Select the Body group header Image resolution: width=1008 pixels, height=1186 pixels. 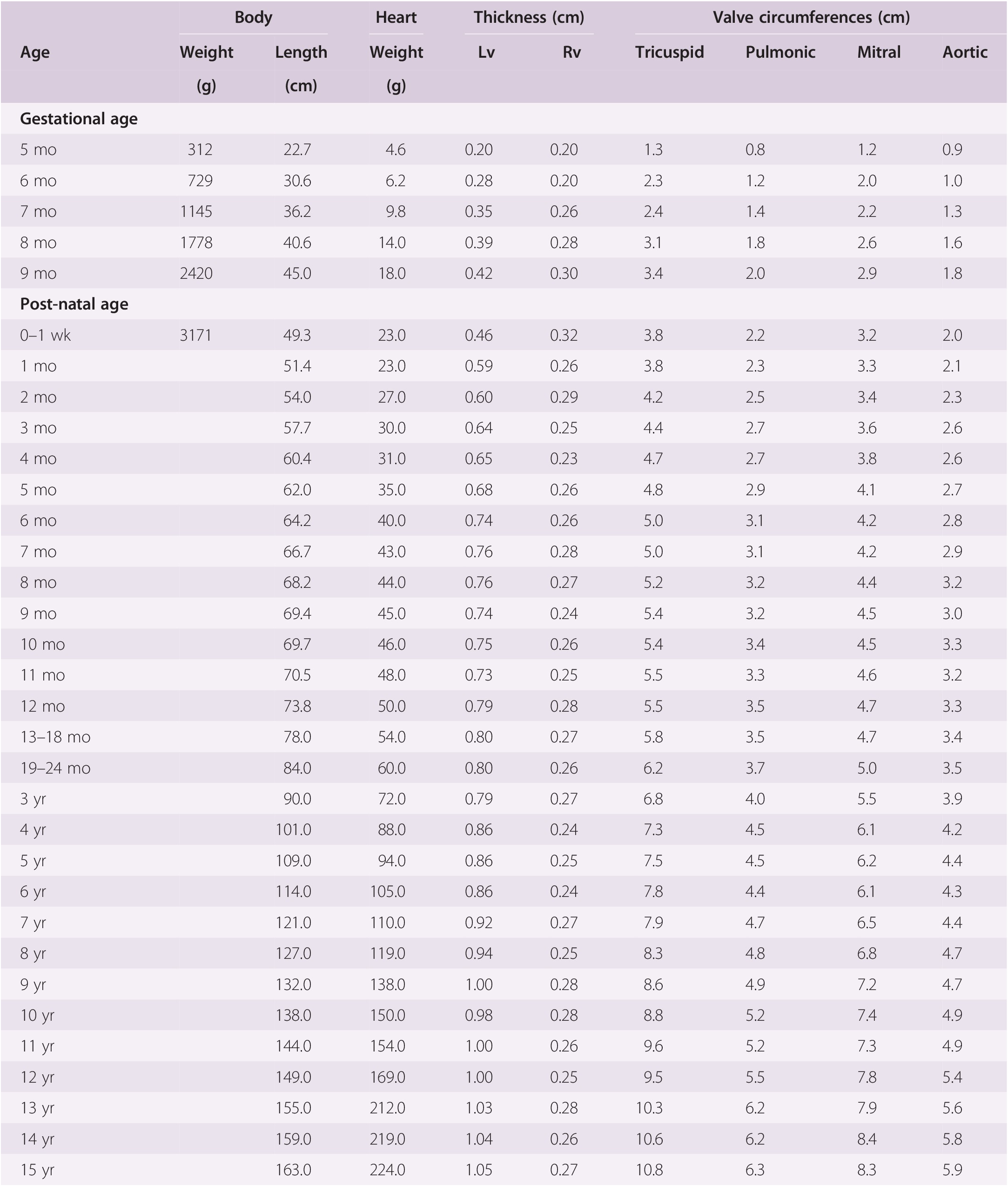click(253, 17)
